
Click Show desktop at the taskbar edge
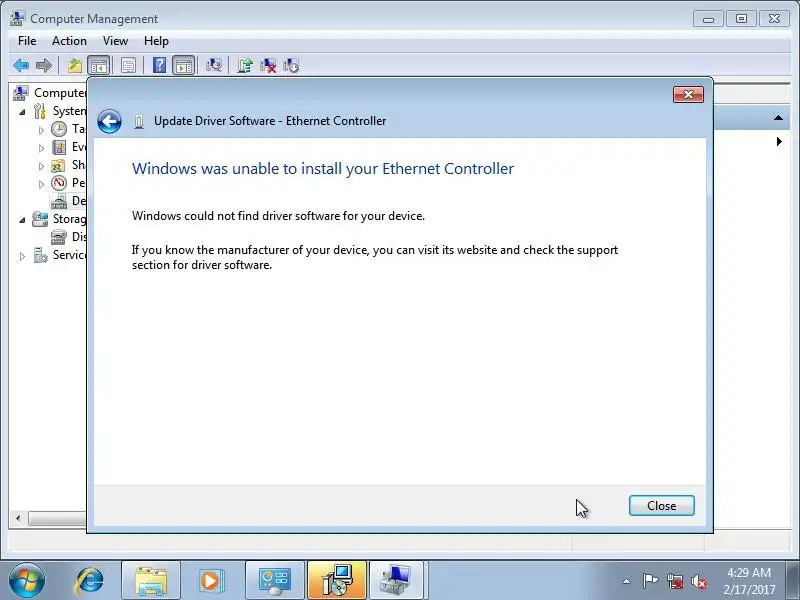pyautogui.click(x=794, y=581)
